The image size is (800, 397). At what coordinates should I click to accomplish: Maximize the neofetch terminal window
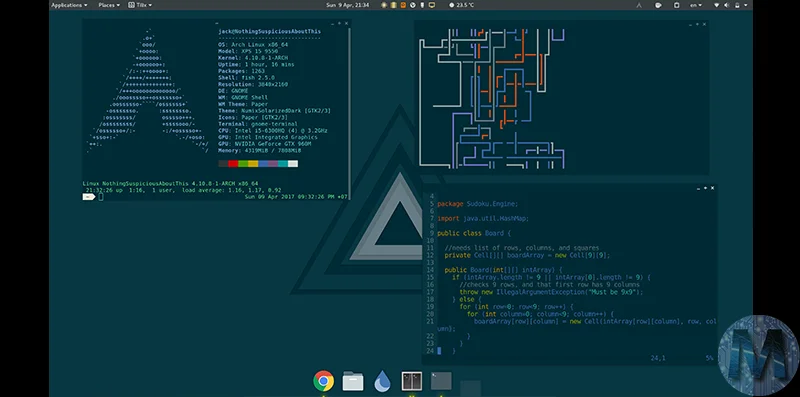pyautogui.click(x=339, y=23)
